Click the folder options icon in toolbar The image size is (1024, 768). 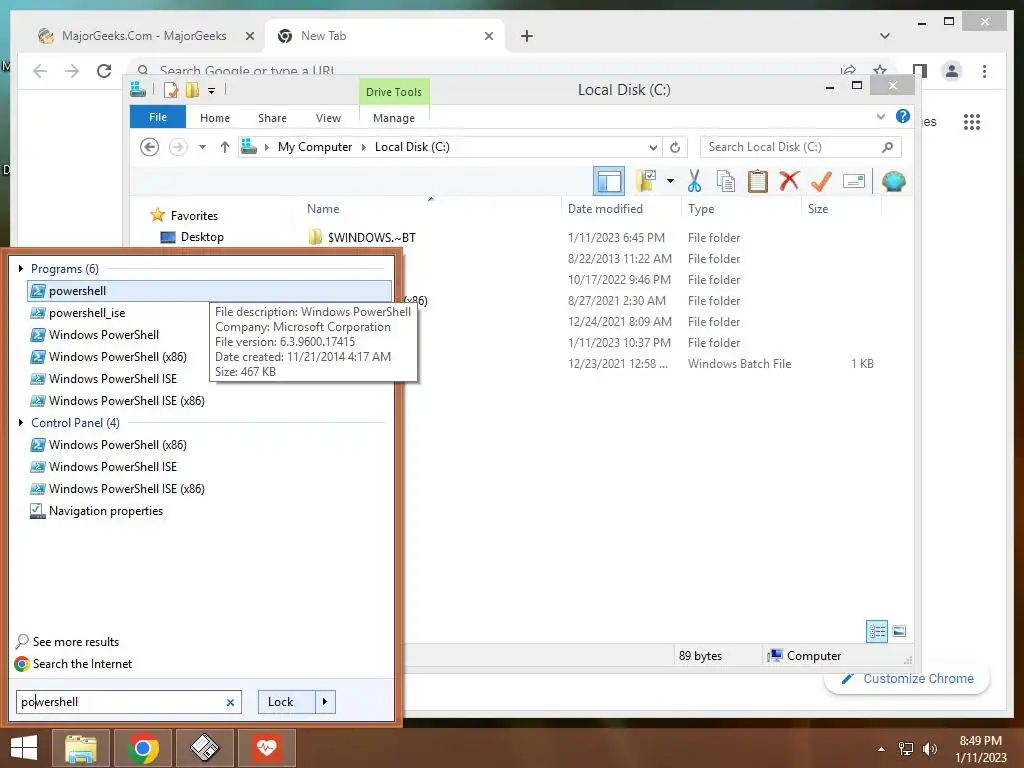646,181
